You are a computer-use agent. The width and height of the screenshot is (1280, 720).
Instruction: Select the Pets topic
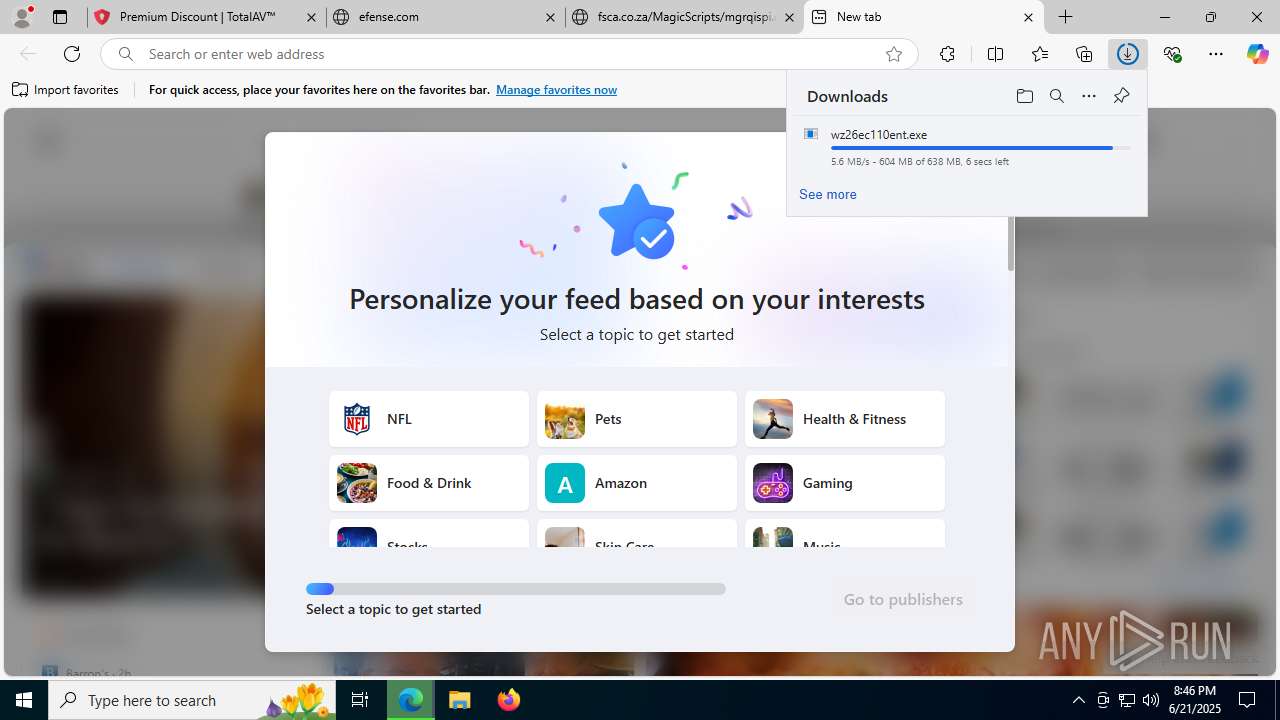point(637,419)
